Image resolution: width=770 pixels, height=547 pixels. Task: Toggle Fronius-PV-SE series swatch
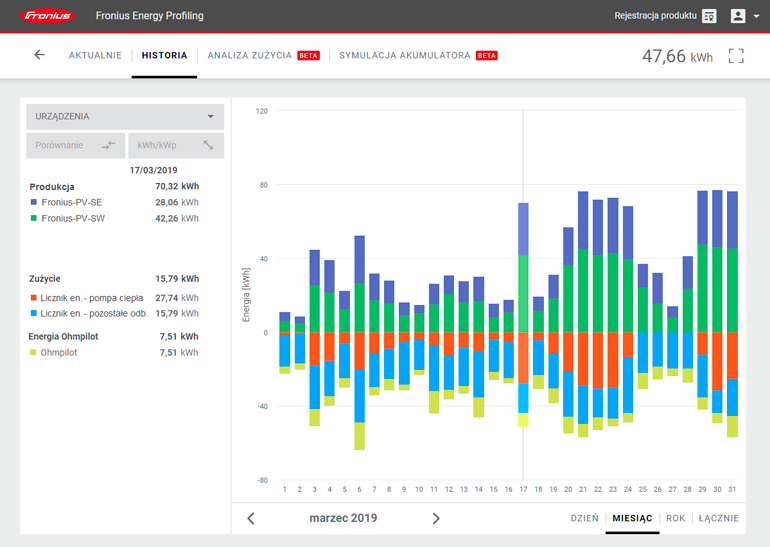(34, 202)
